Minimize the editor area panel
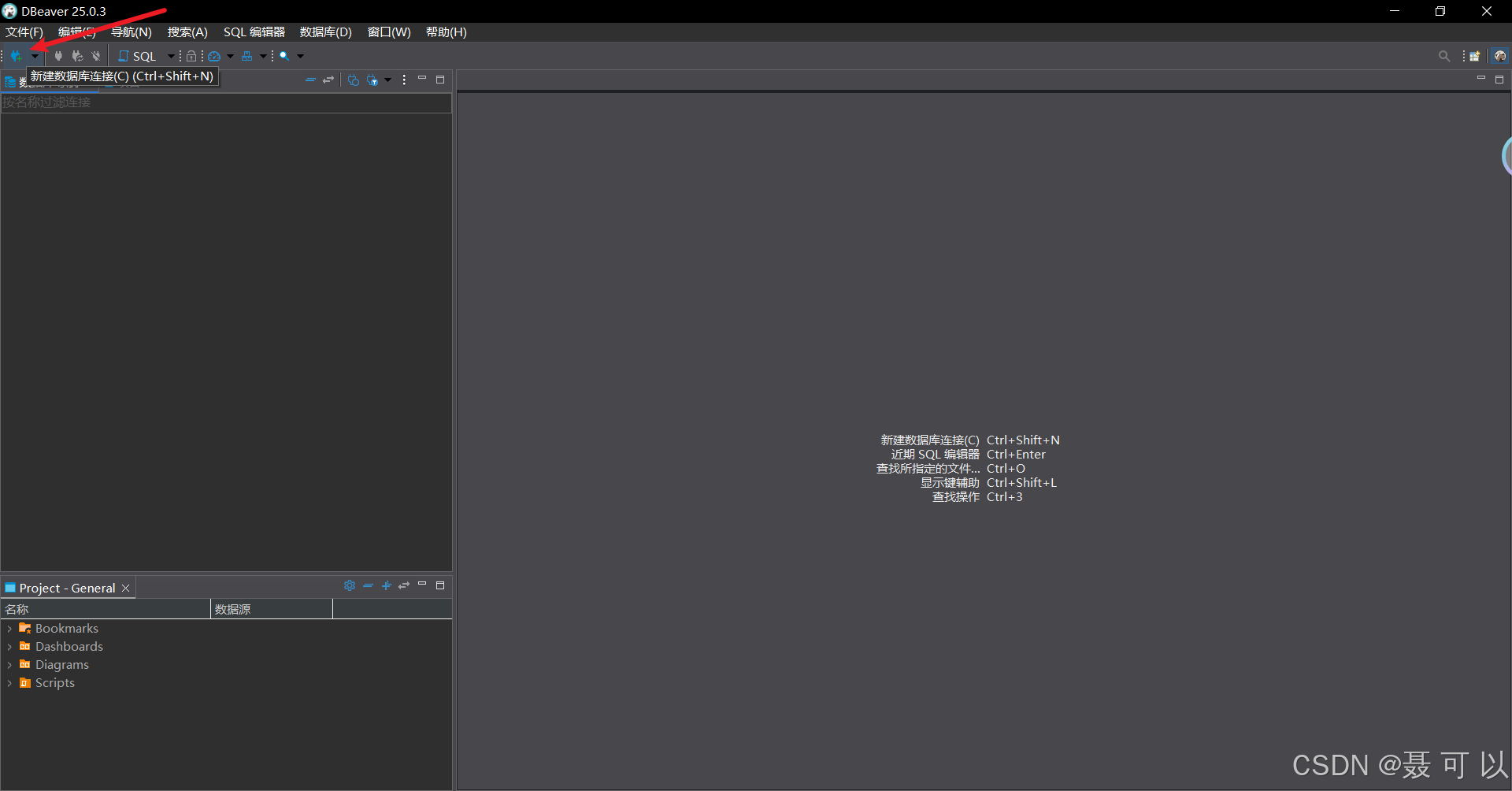This screenshot has height=791, width=1512. click(x=1481, y=78)
